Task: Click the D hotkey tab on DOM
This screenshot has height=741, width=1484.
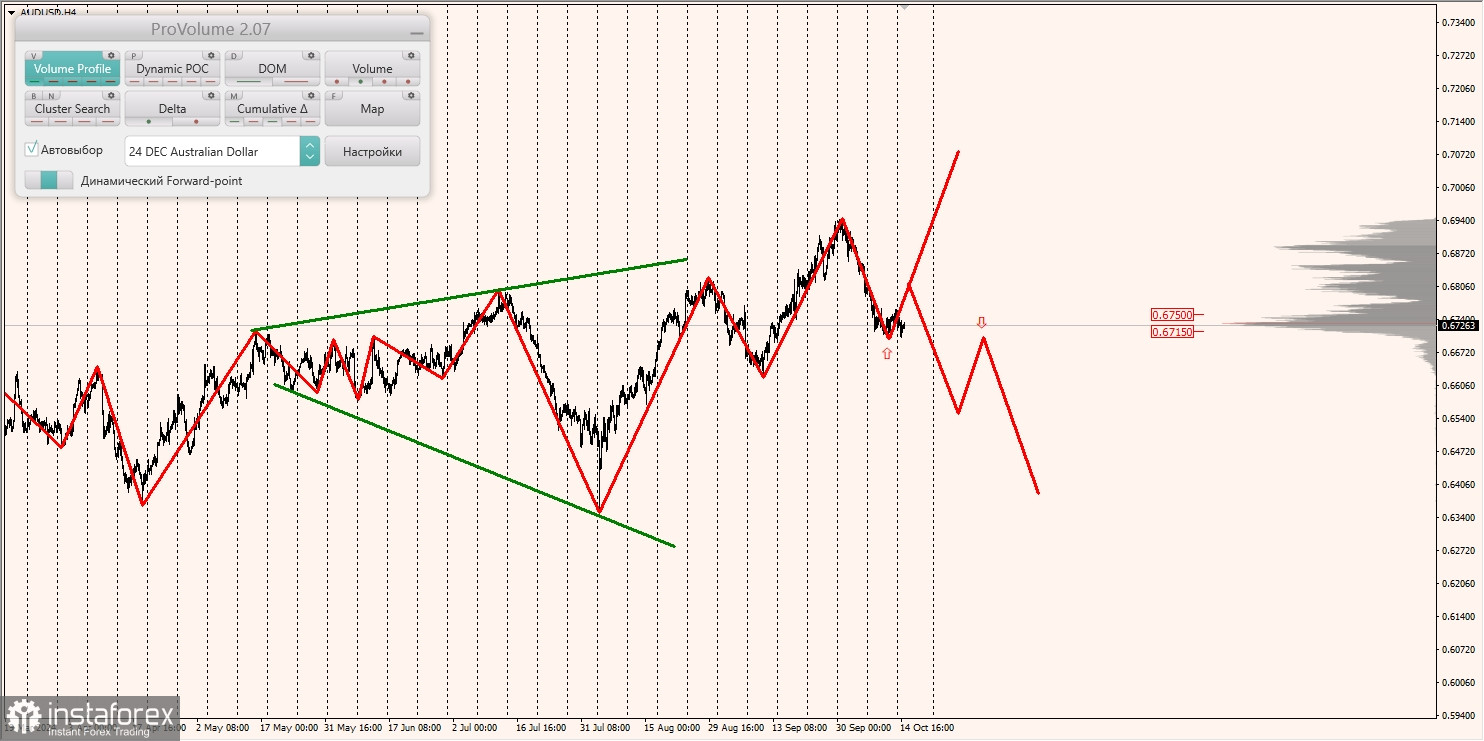Action: (235, 56)
